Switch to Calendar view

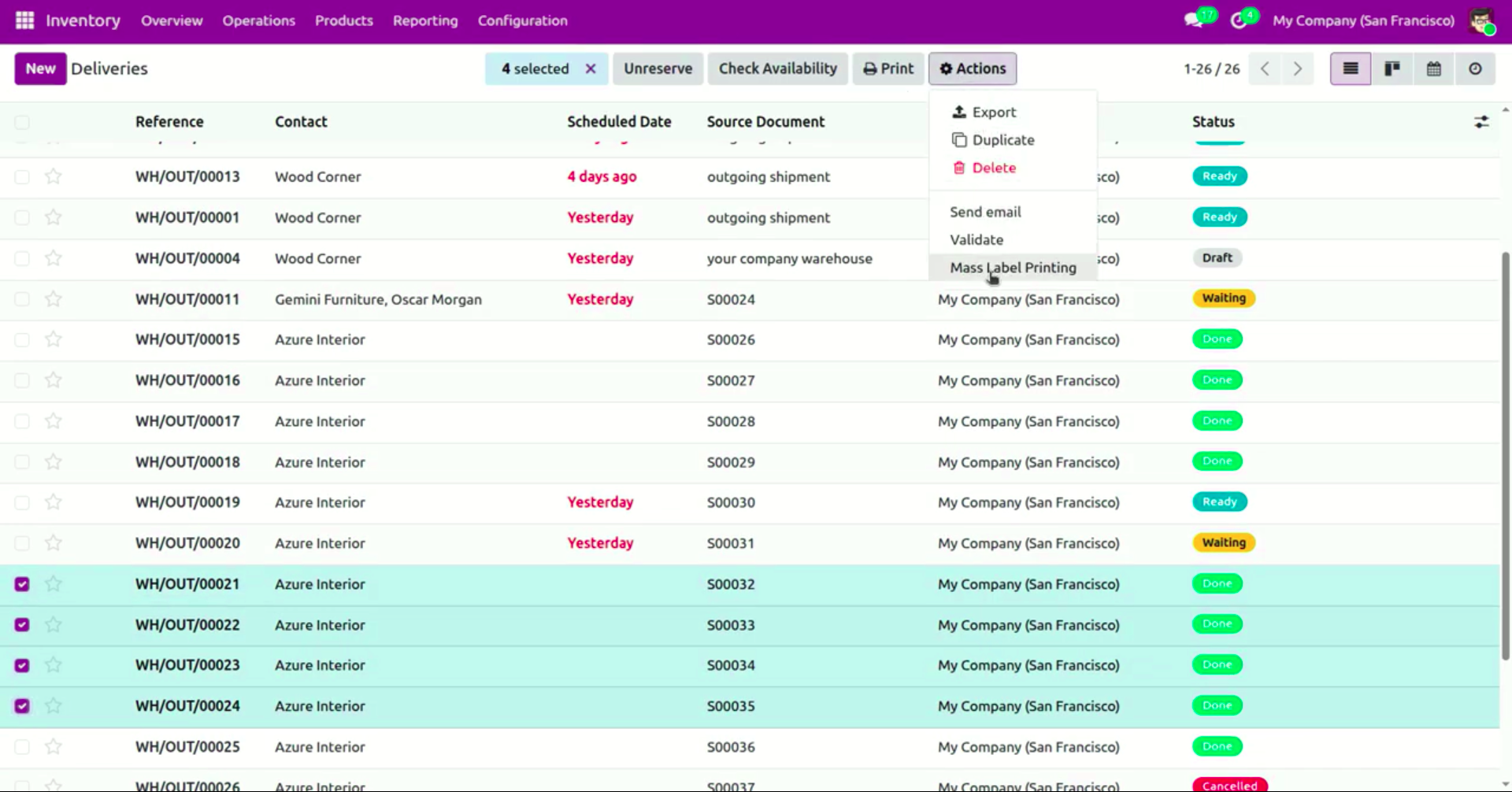coord(1433,68)
